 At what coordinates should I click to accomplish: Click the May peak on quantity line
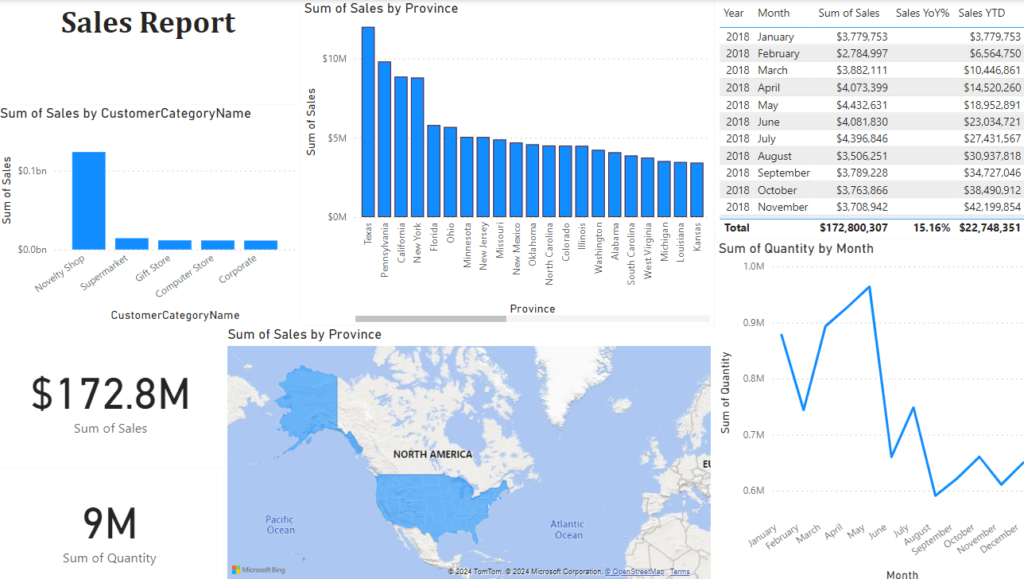(x=869, y=287)
